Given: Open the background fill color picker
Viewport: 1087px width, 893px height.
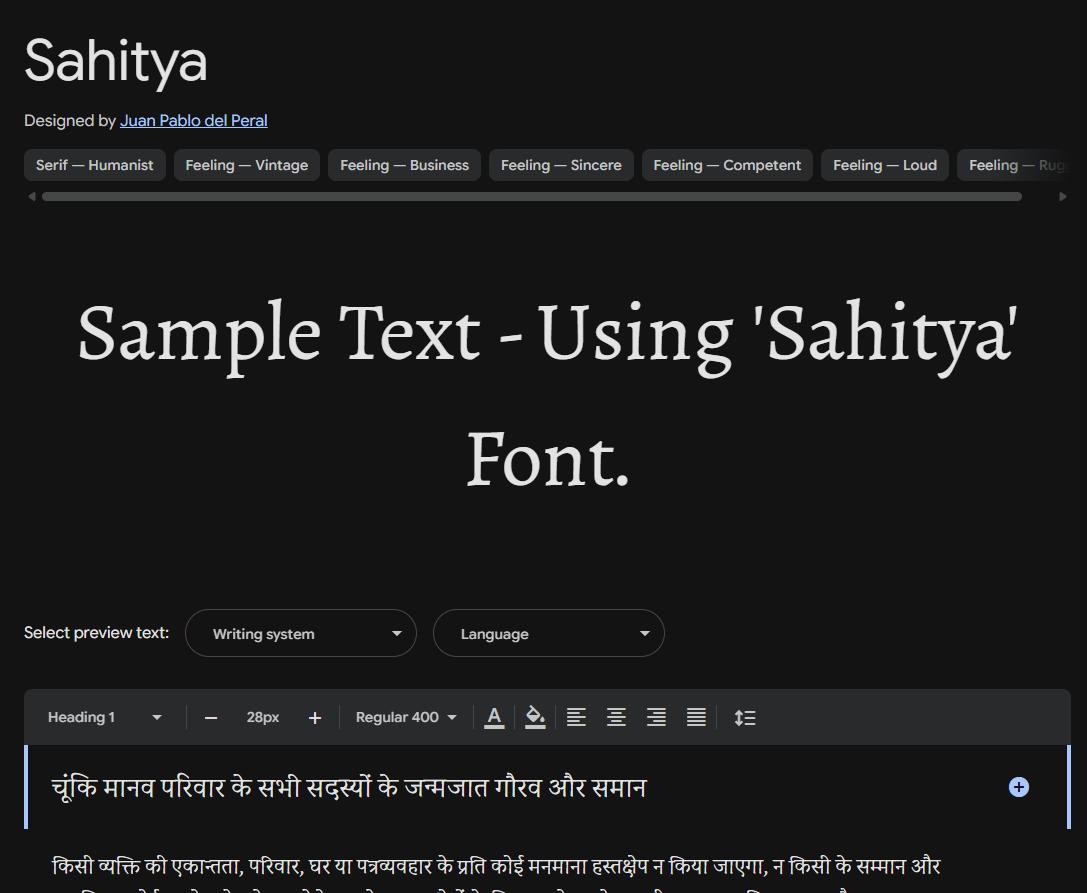Looking at the screenshot, I should (535, 718).
